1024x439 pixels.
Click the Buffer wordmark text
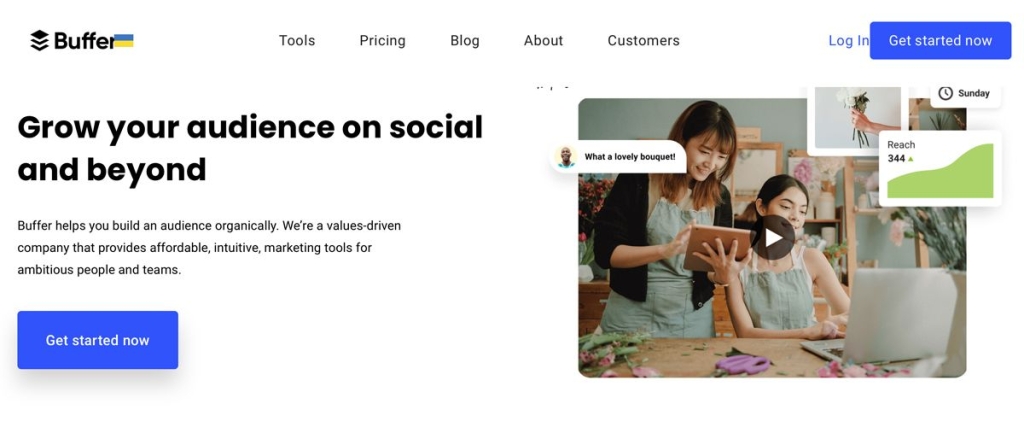click(x=84, y=41)
